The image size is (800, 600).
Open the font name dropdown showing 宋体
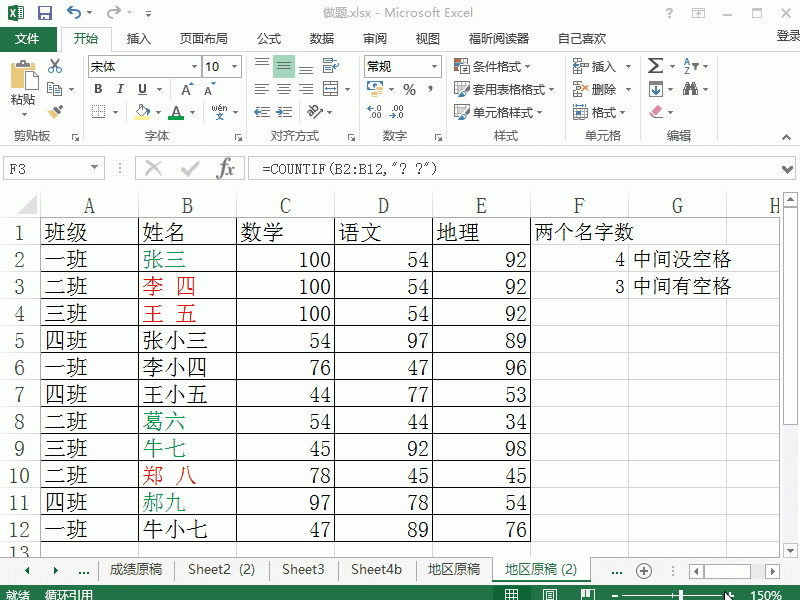pos(140,65)
